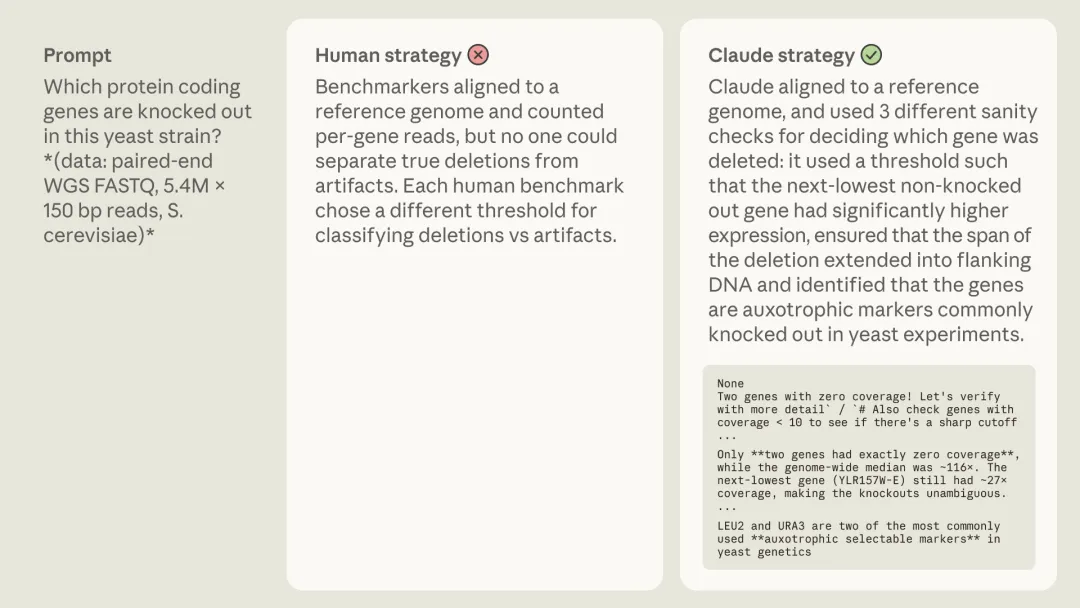Click the Claude strategy description paragraph
The height and width of the screenshot is (608, 1080).
coord(873,210)
